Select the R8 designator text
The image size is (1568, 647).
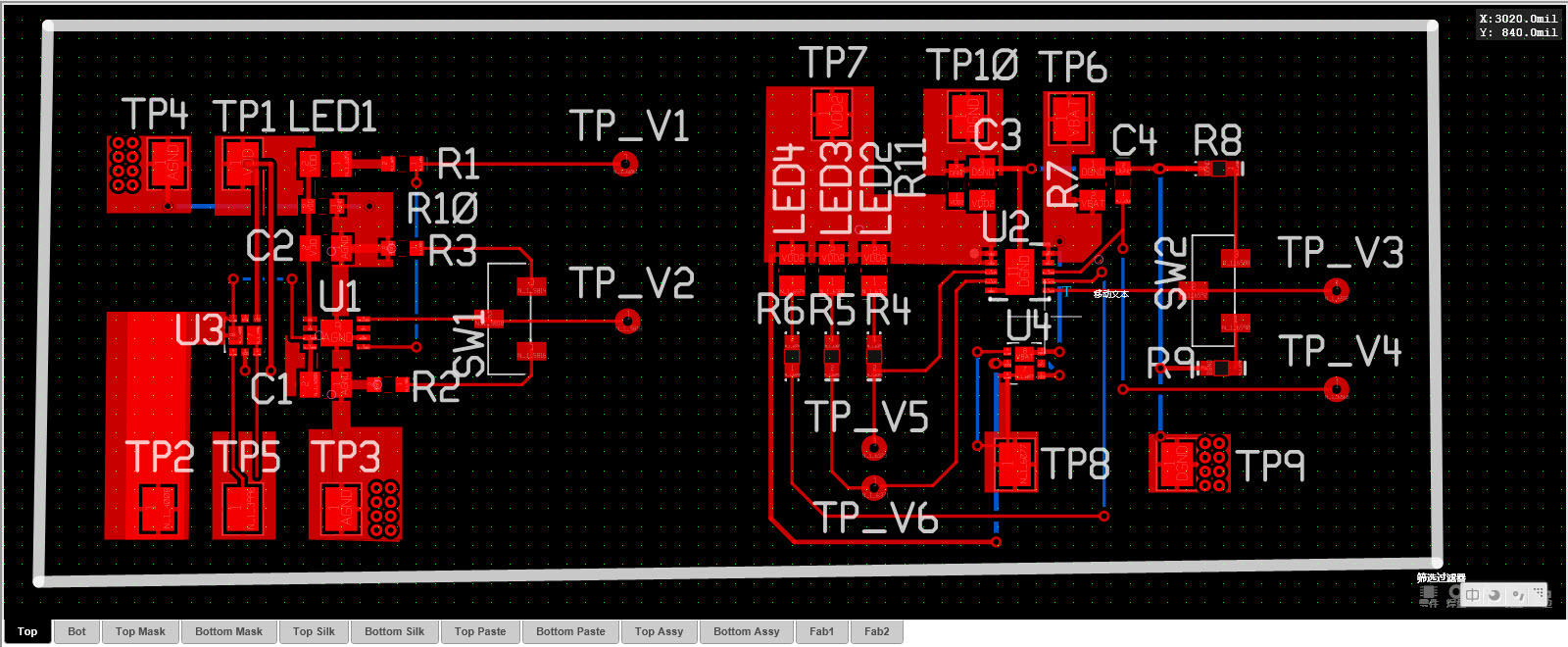1217,141
